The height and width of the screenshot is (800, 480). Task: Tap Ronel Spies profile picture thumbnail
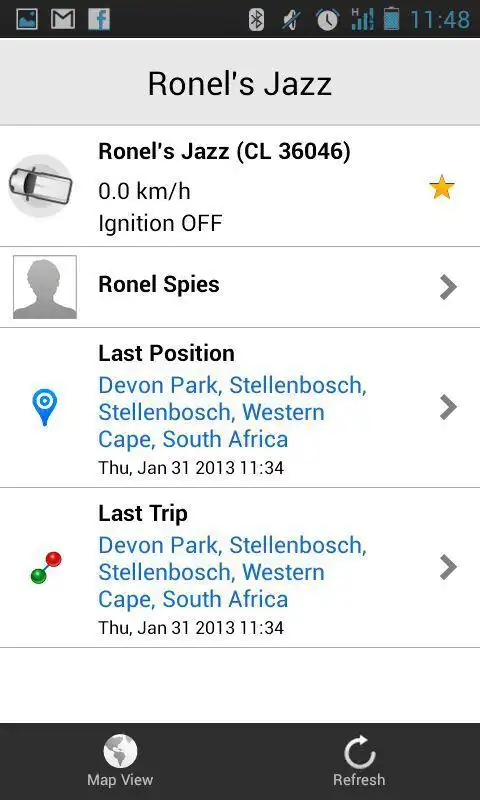[x=45, y=287]
